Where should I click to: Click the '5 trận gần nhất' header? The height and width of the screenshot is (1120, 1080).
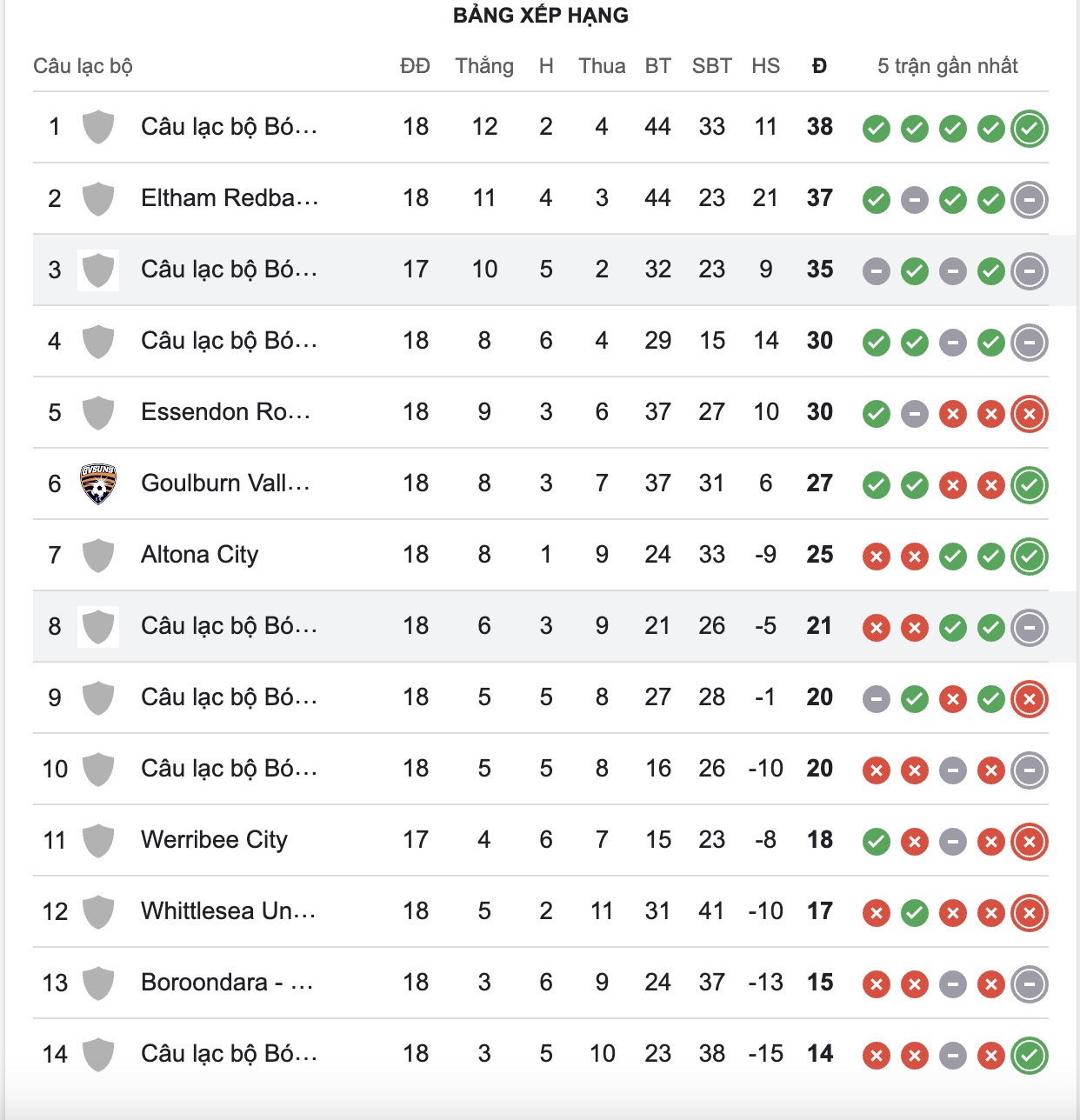[x=947, y=66]
